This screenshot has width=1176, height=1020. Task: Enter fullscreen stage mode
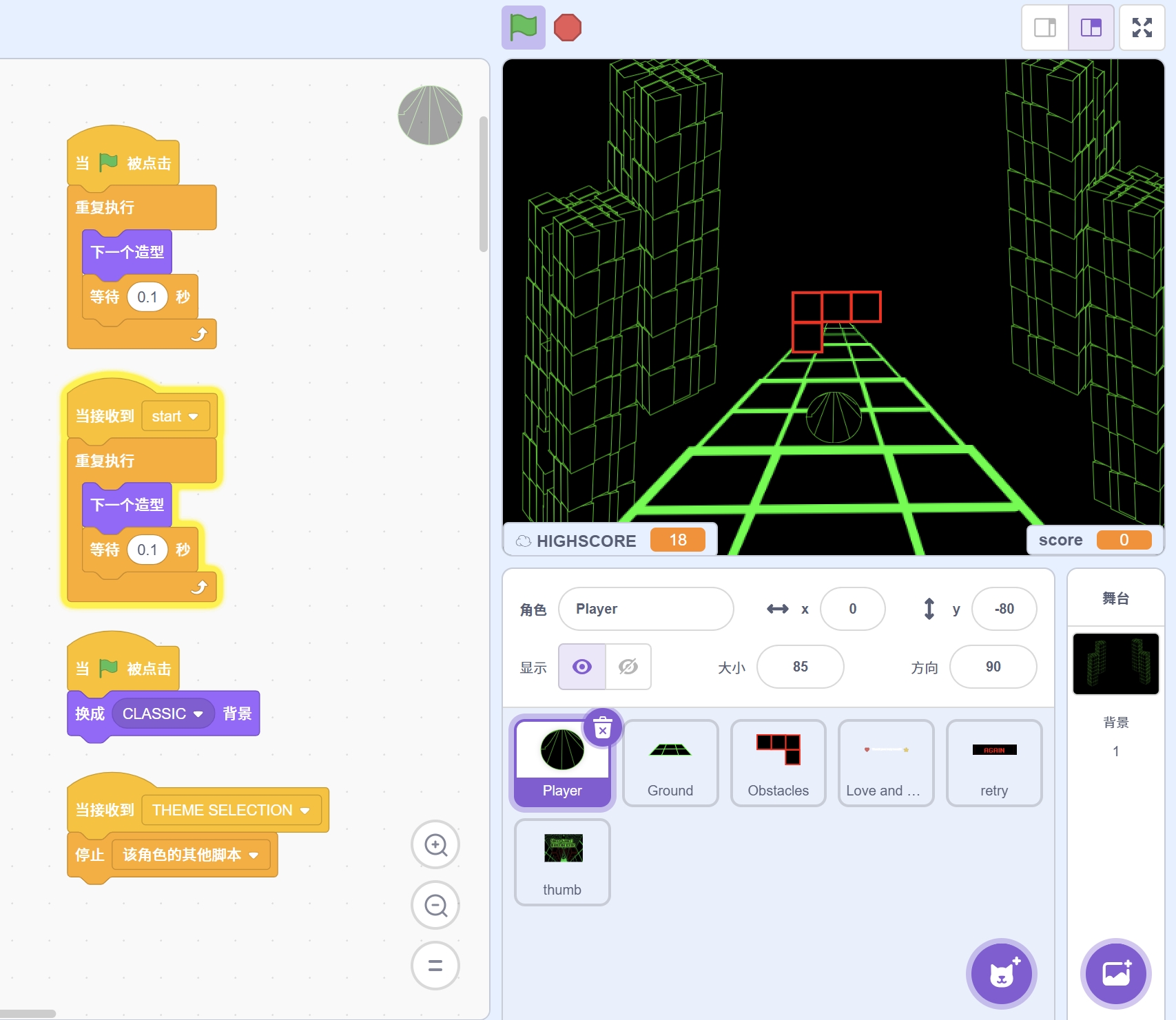click(1142, 28)
